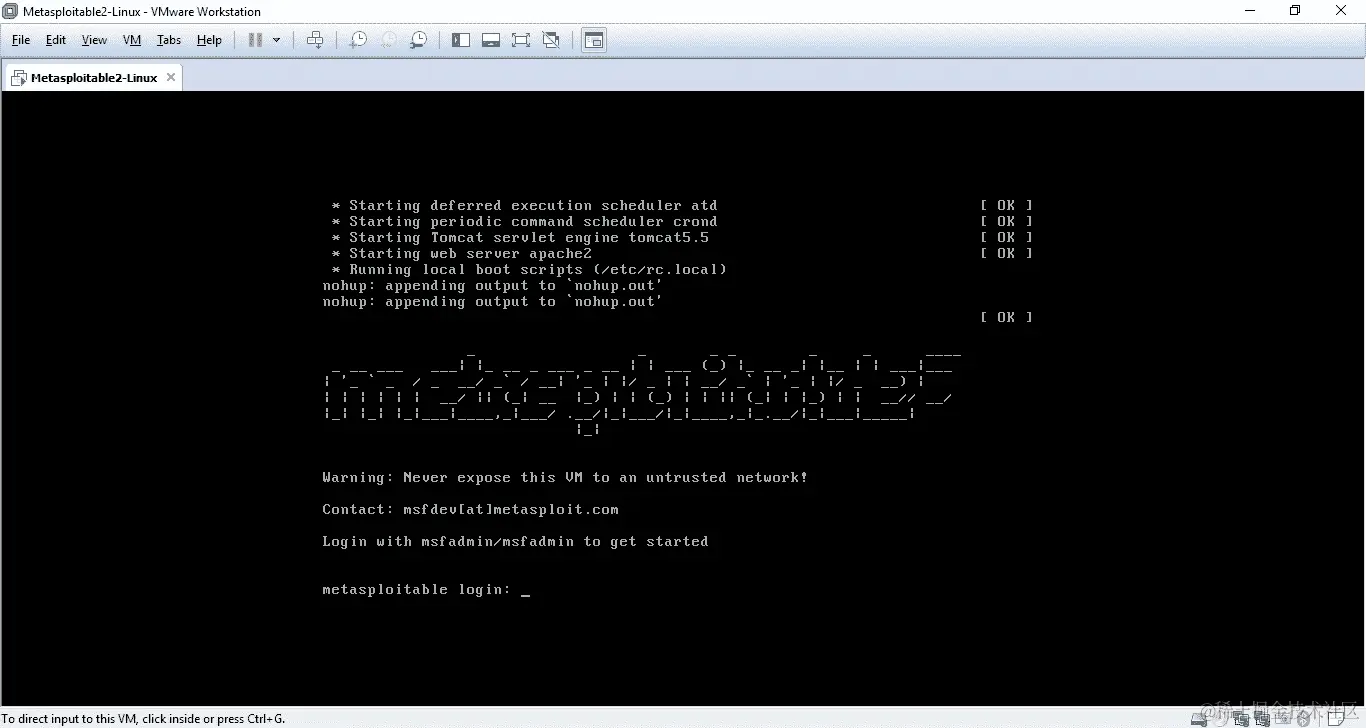Toggle the console view button
Viewport: 1366px width, 728px height.
[x=594, y=40]
